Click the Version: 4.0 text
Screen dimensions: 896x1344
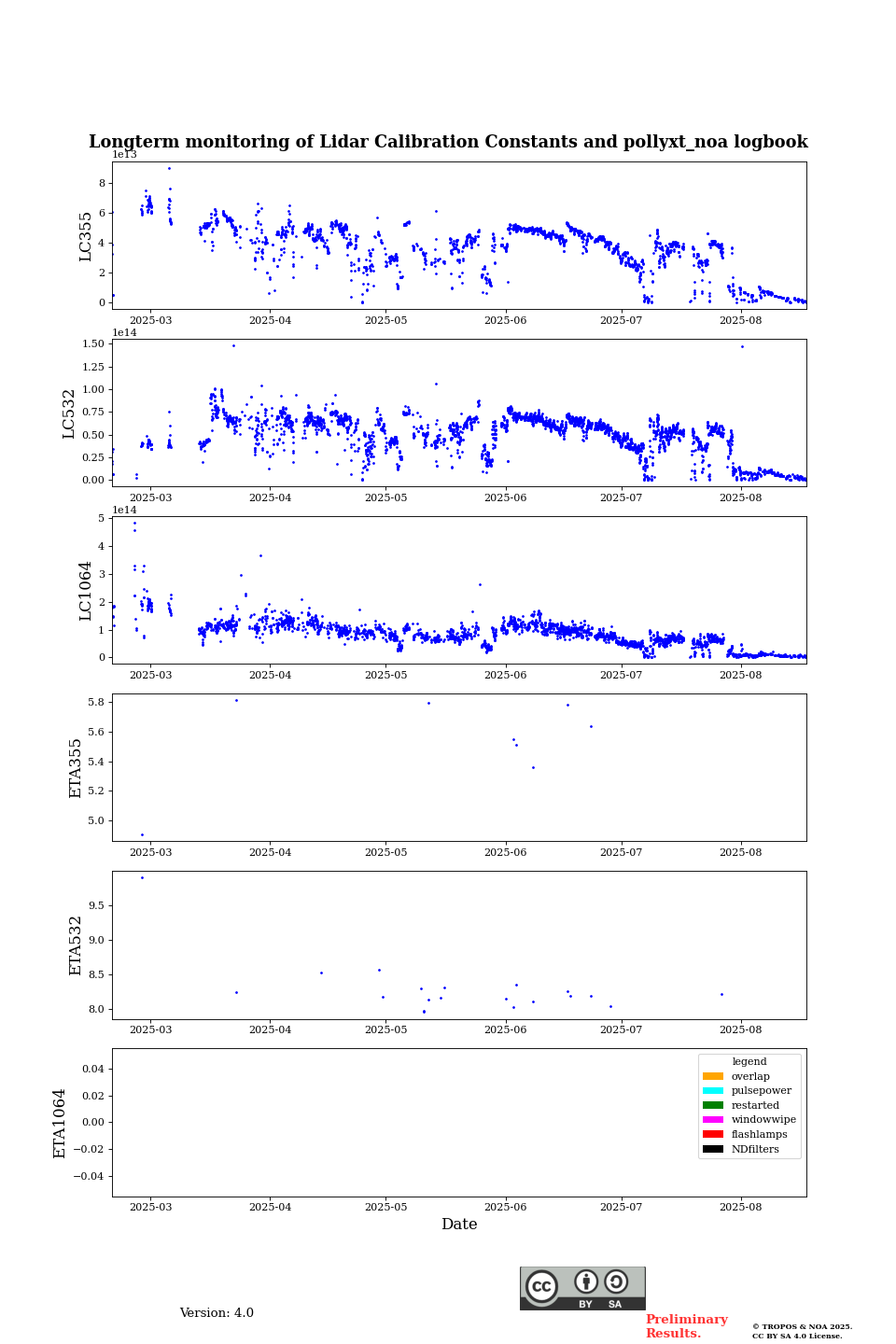coord(217,1313)
